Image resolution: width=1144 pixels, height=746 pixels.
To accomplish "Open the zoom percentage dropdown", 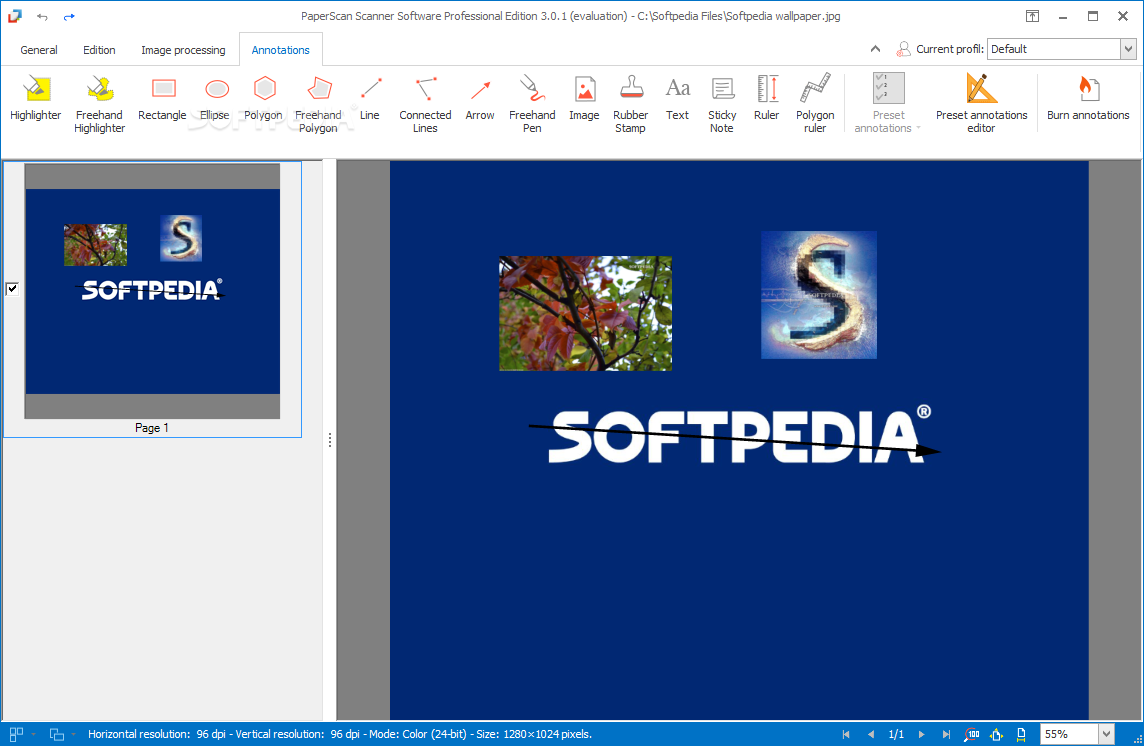I will 1107,734.
